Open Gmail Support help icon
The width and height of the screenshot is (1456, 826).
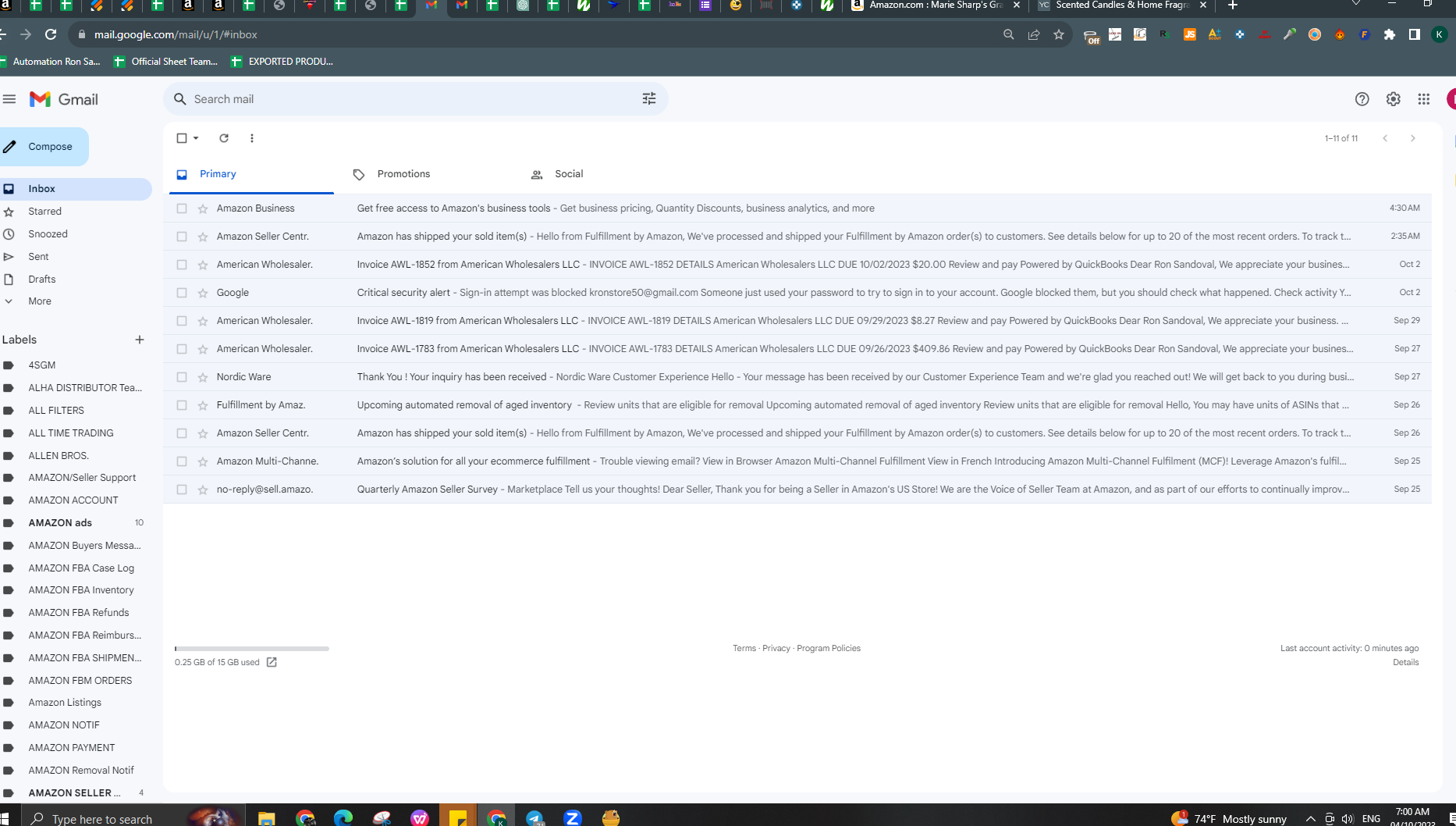pos(1362,99)
